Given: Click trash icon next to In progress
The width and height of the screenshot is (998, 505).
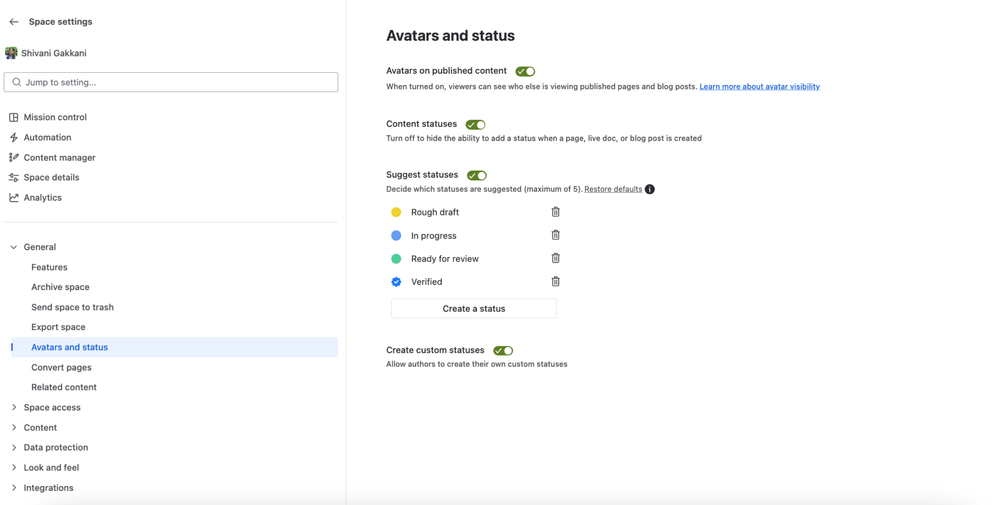Looking at the screenshot, I should pyautogui.click(x=556, y=235).
